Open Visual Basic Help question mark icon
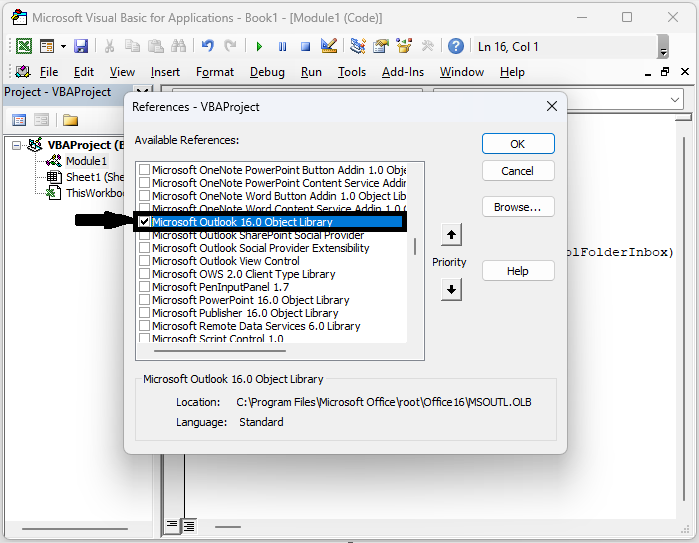This screenshot has height=543, width=699. pos(456,46)
